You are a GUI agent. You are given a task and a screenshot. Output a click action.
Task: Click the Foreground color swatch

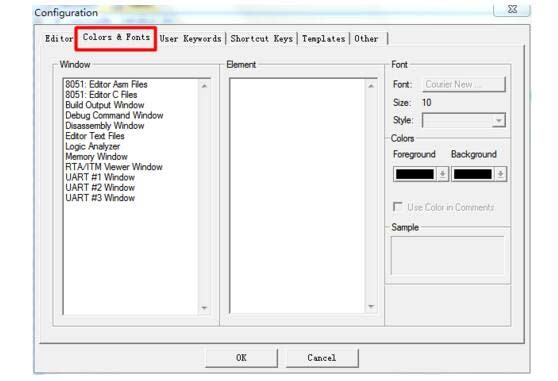coord(415,174)
